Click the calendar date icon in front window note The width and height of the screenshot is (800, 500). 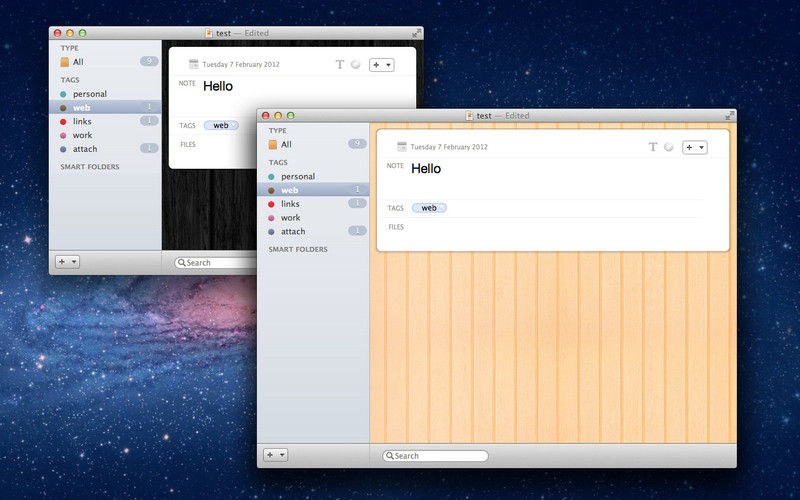point(402,147)
